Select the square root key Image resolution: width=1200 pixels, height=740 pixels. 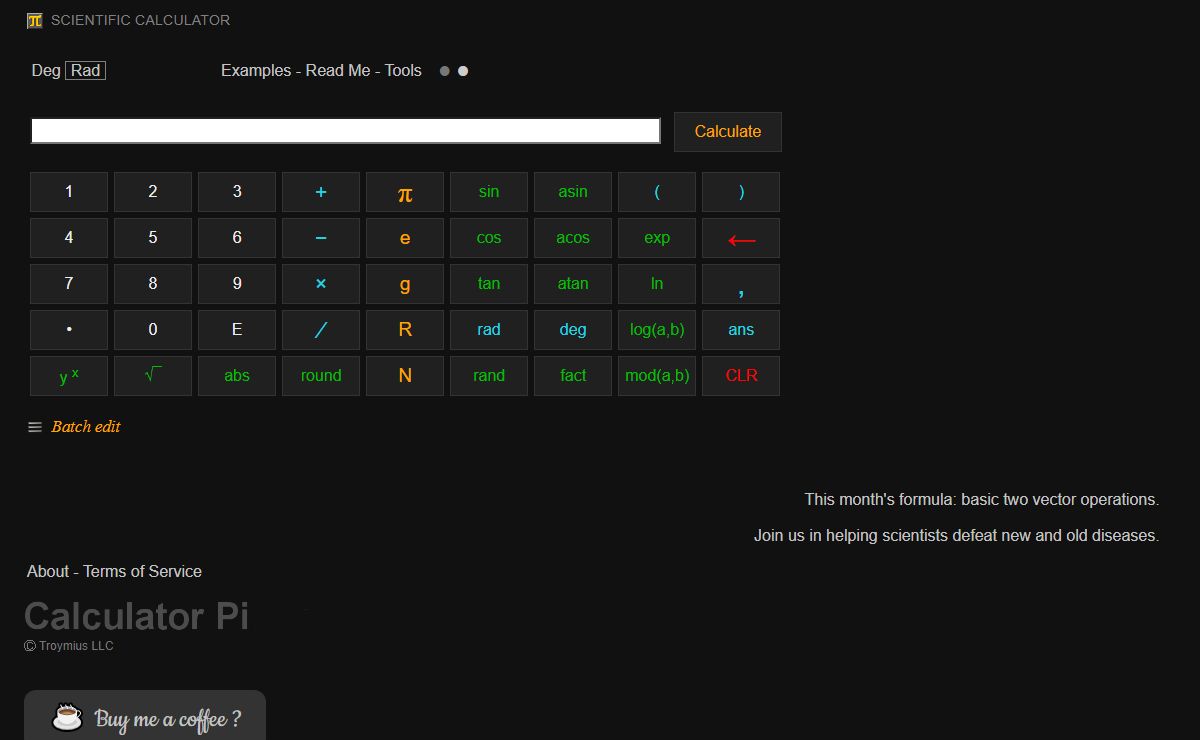[153, 376]
